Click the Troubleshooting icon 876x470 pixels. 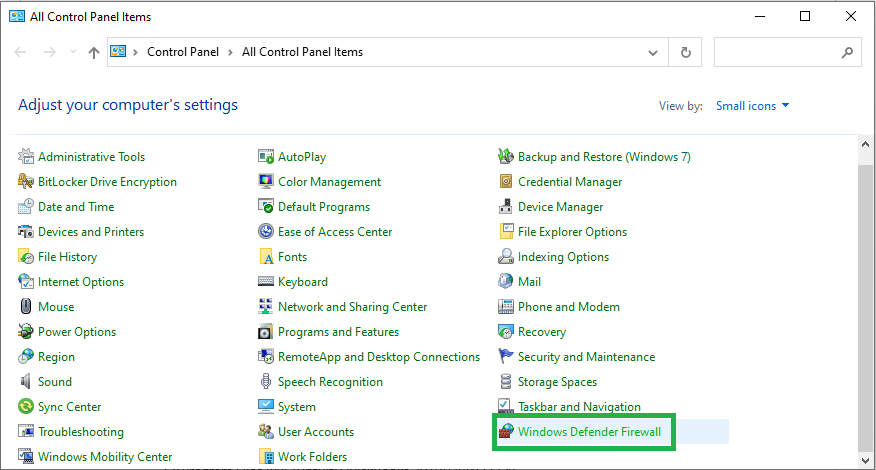(x=26, y=431)
